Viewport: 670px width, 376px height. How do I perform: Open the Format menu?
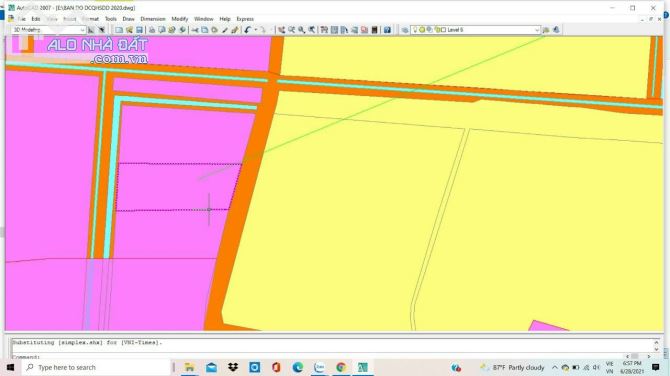tap(90, 19)
